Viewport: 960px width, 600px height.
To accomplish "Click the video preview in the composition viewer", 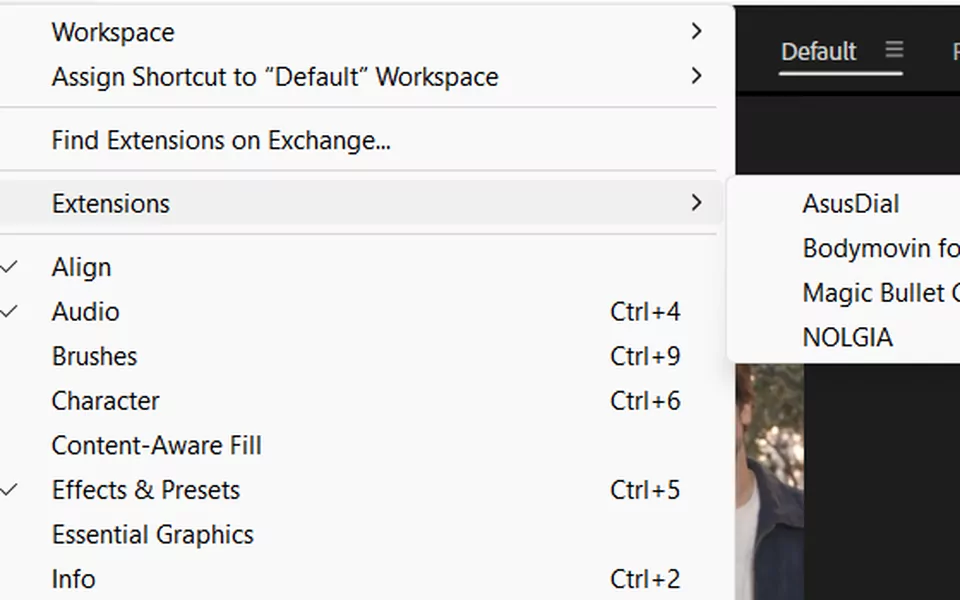I will tap(770, 481).
